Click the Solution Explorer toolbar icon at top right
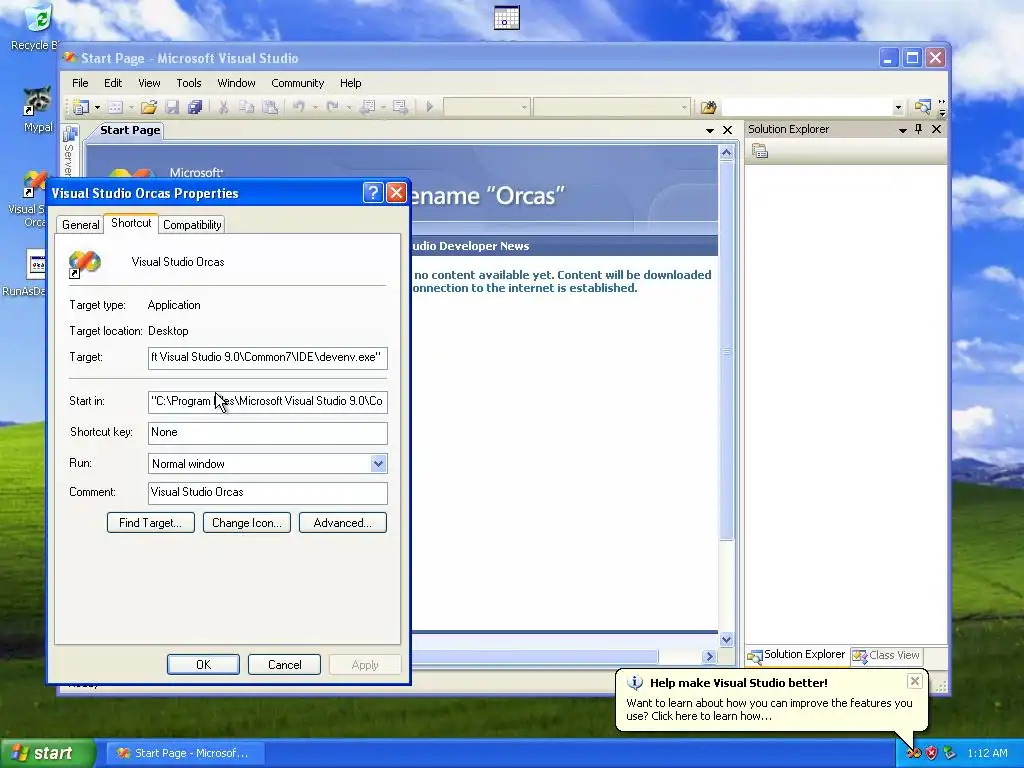 tap(922, 107)
